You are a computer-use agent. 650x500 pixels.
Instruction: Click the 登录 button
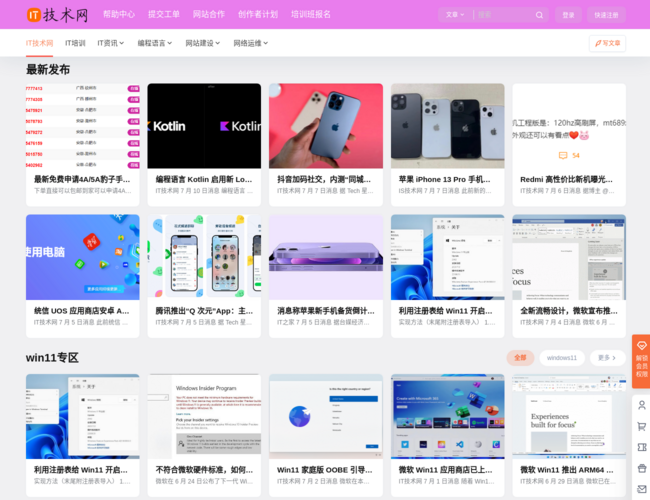point(568,15)
